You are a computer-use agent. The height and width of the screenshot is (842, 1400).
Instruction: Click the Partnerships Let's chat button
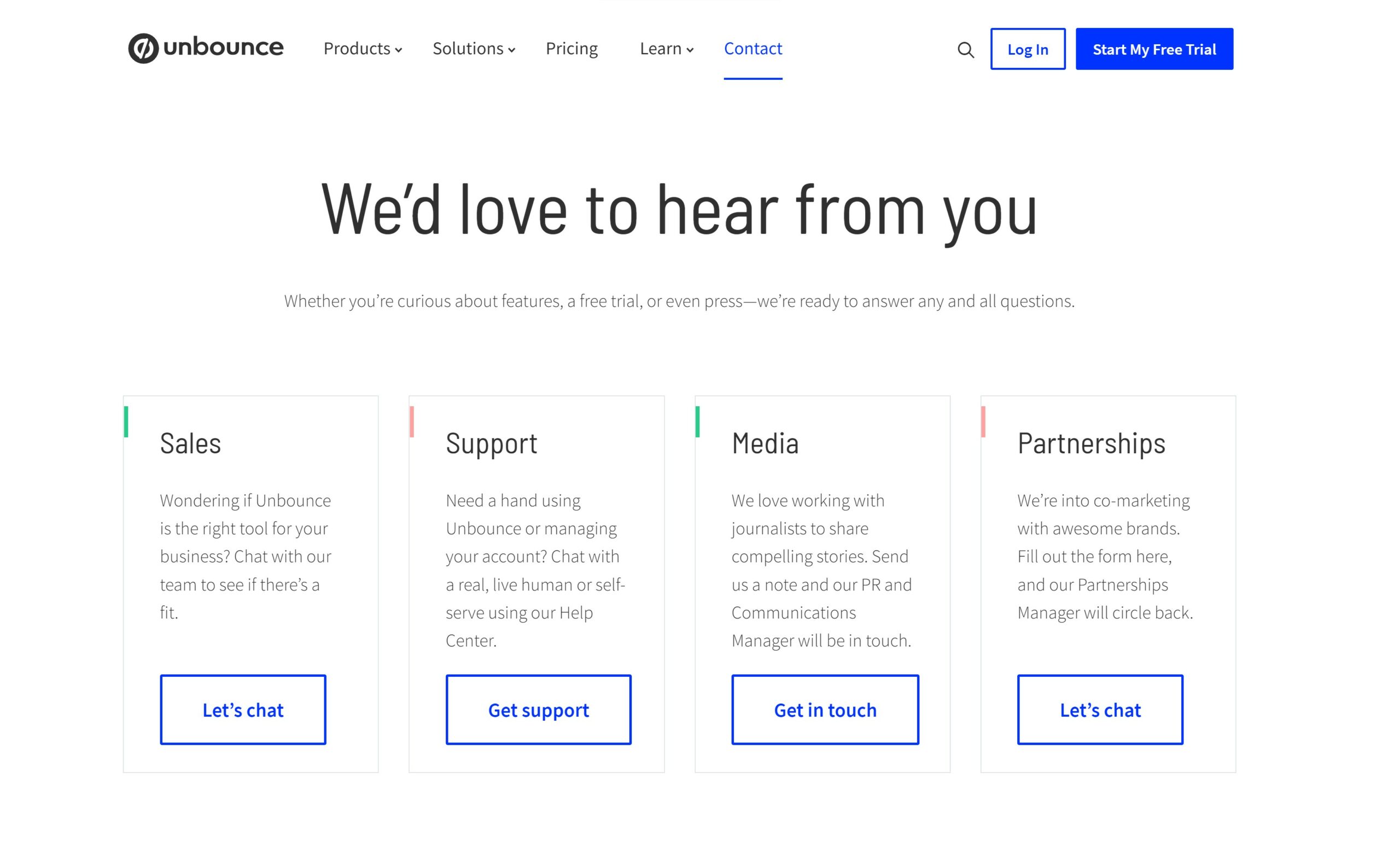coord(1100,710)
